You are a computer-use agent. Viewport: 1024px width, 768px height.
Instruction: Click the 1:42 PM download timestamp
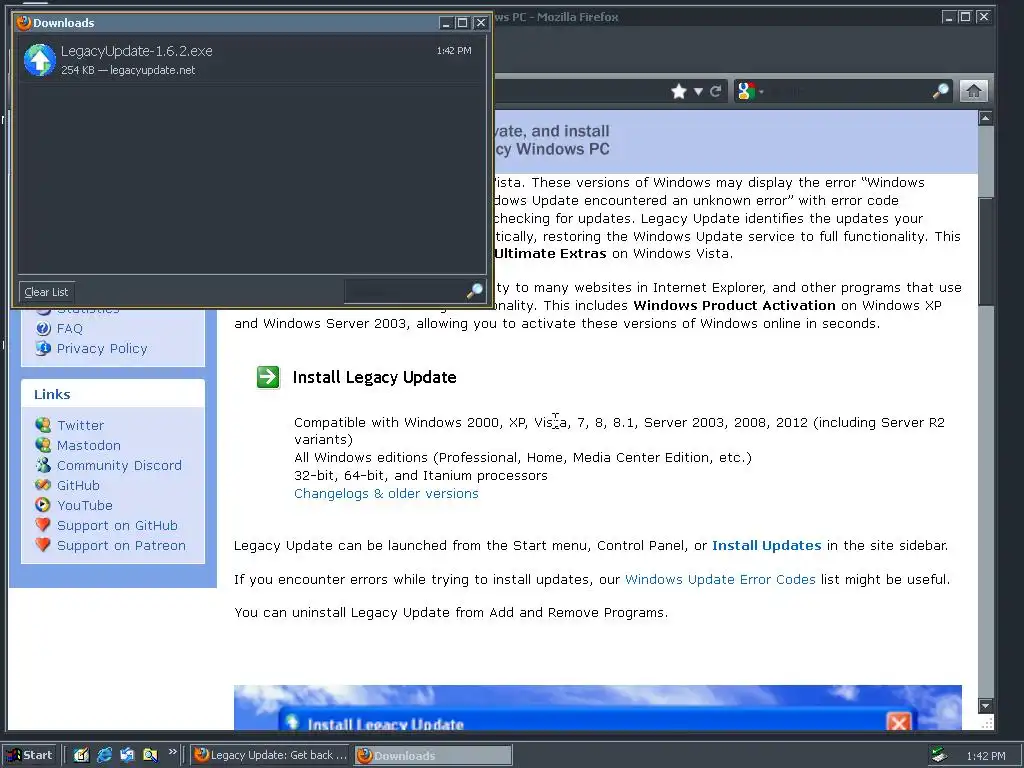pyautogui.click(x=454, y=50)
